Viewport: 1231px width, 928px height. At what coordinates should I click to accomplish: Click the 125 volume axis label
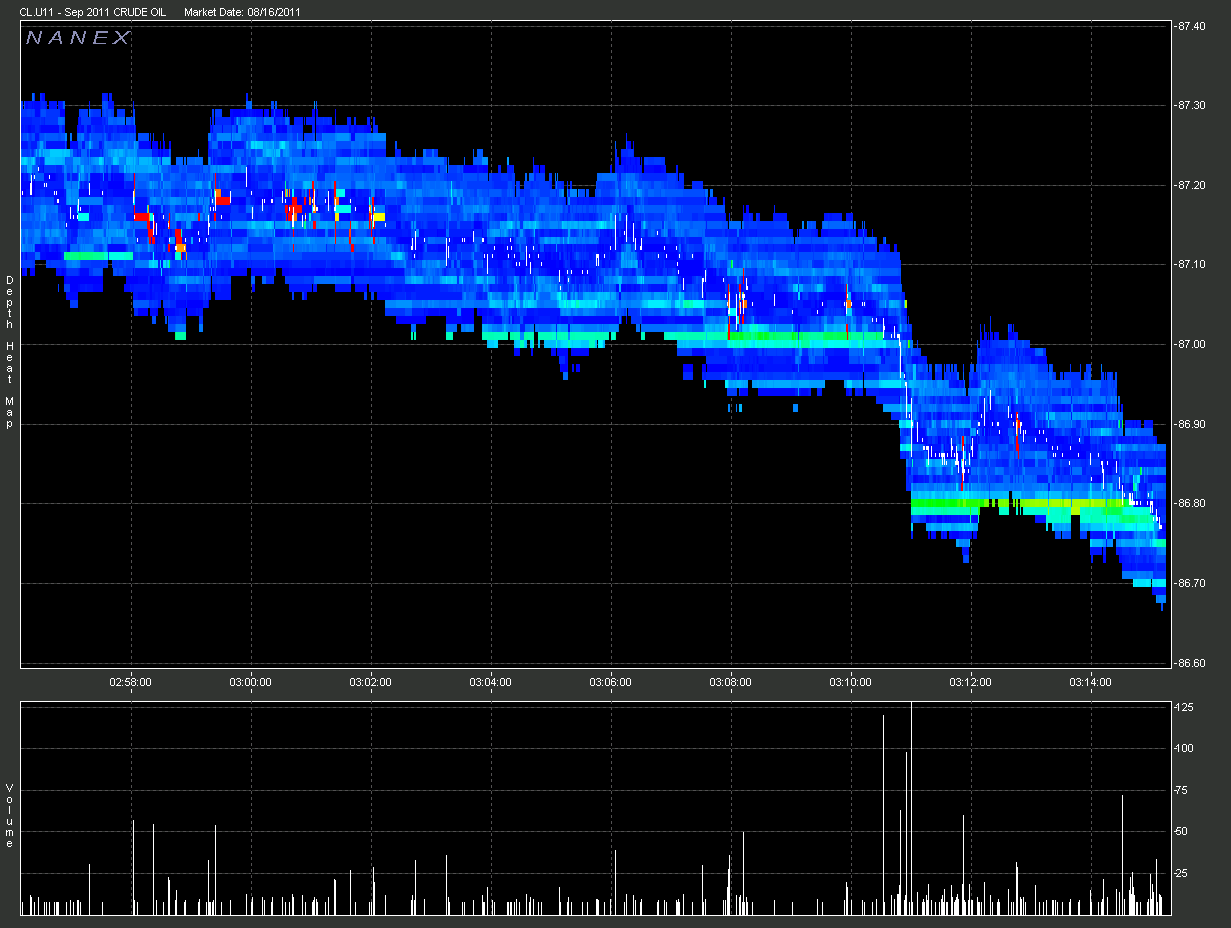pyautogui.click(x=1185, y=707)
